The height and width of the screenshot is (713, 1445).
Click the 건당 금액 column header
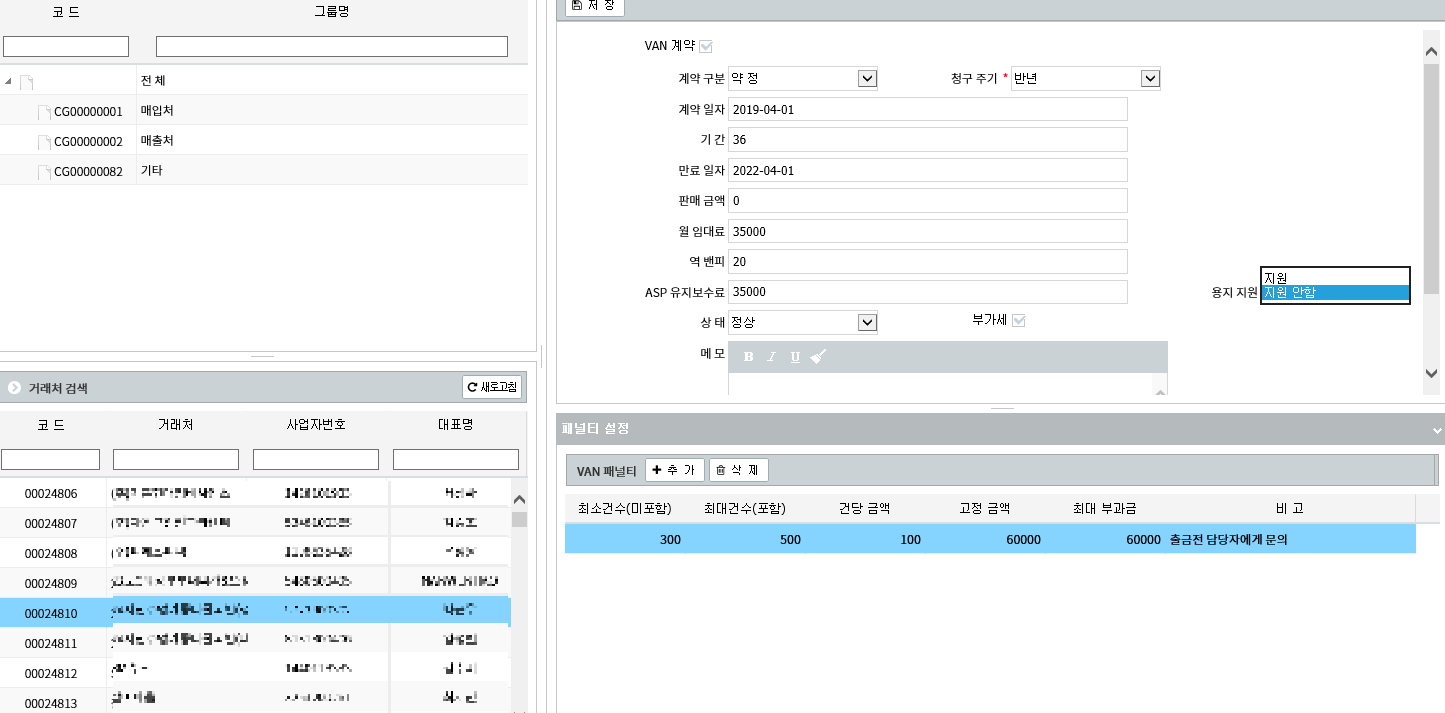[x=865, y=508]
